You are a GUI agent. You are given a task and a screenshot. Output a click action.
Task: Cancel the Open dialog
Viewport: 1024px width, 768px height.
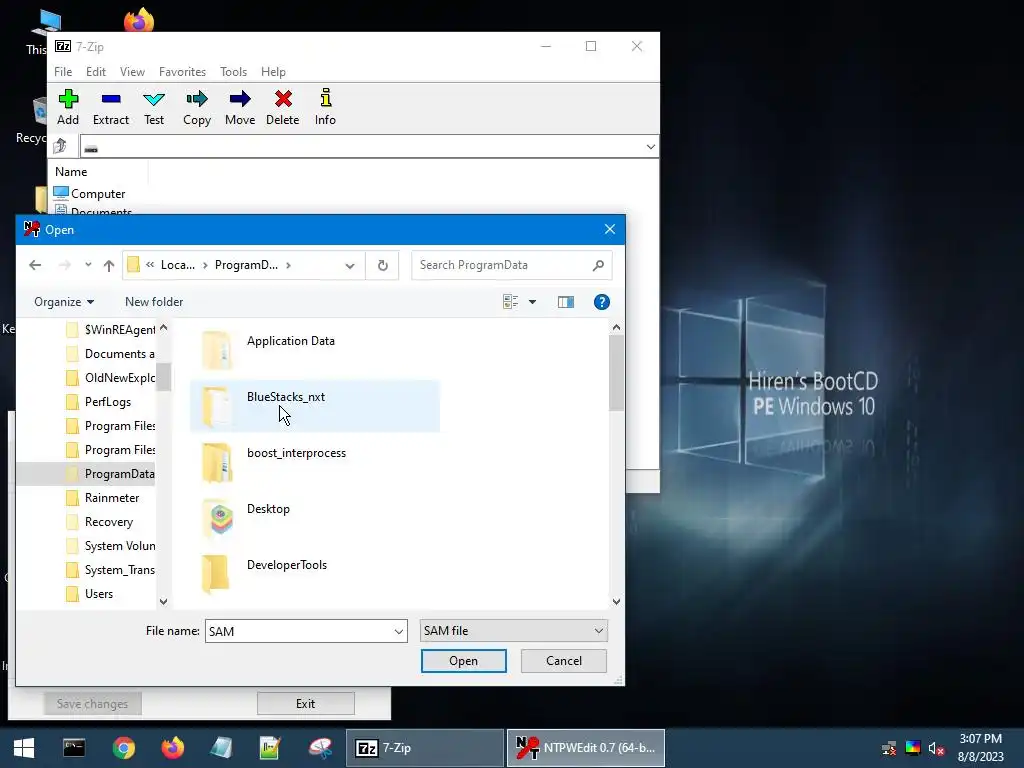(564, 661)
